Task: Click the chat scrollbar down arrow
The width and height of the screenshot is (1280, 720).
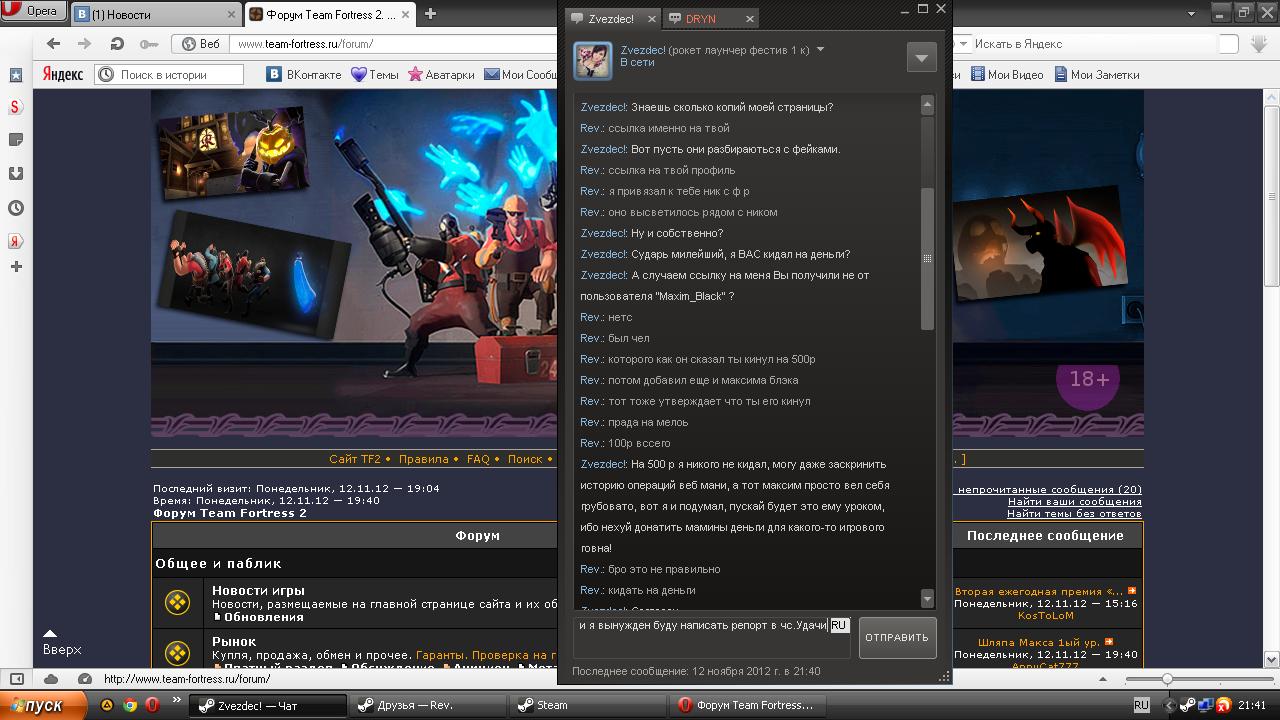Action: tap(927, 599)
